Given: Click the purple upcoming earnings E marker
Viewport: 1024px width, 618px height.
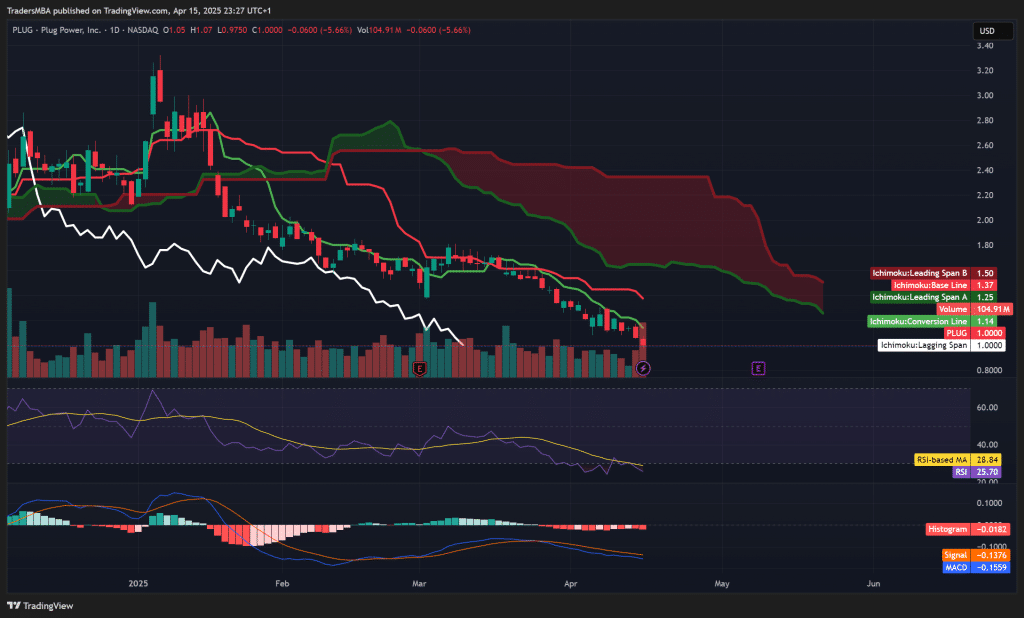Looking at the screenshot, I should [x=758, y=368].
